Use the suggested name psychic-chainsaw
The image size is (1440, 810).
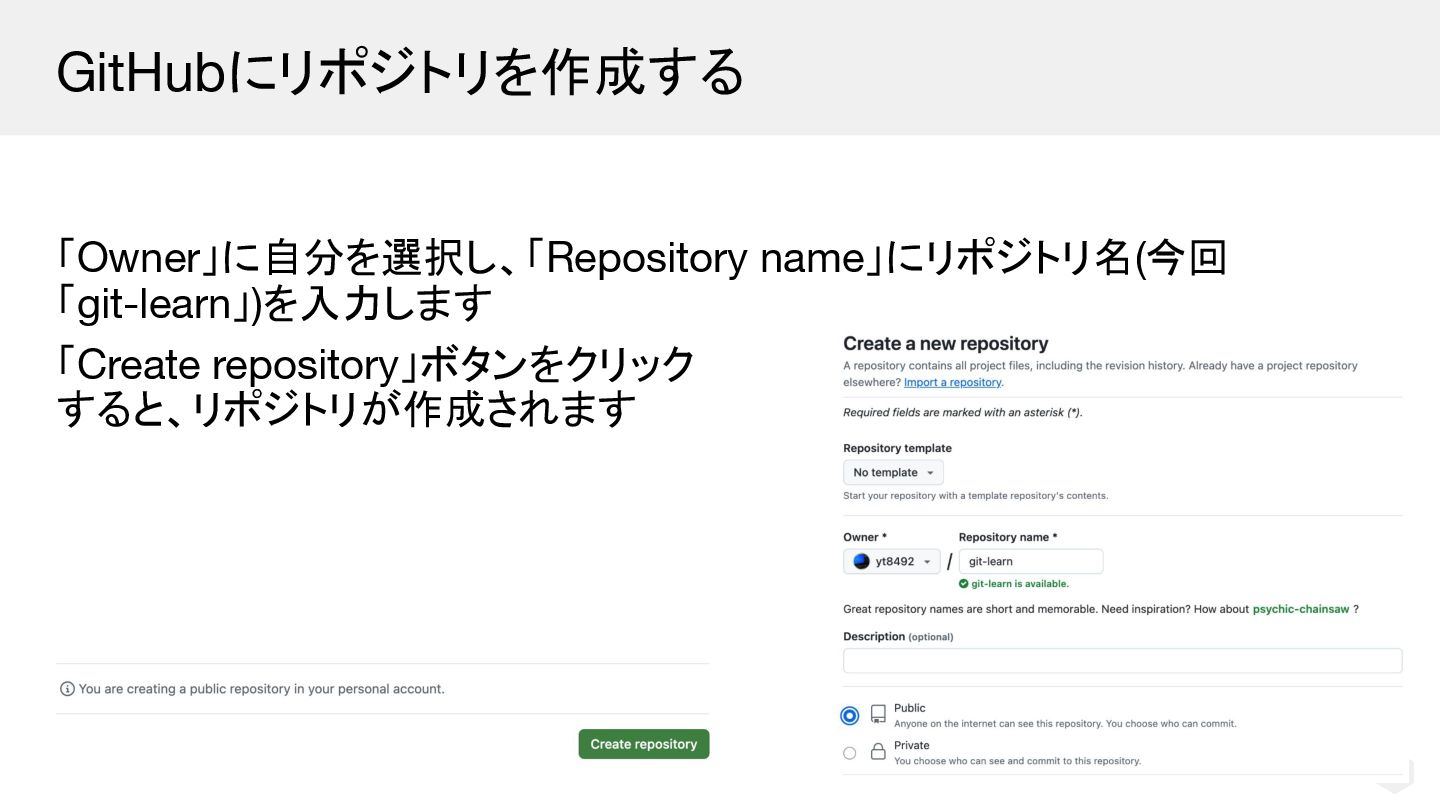pos(1300,609)
